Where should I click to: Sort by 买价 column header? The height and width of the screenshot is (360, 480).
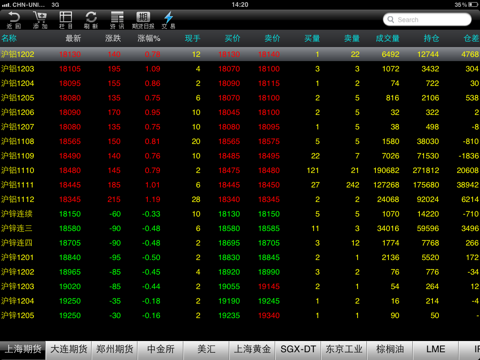tap(232, 38)
